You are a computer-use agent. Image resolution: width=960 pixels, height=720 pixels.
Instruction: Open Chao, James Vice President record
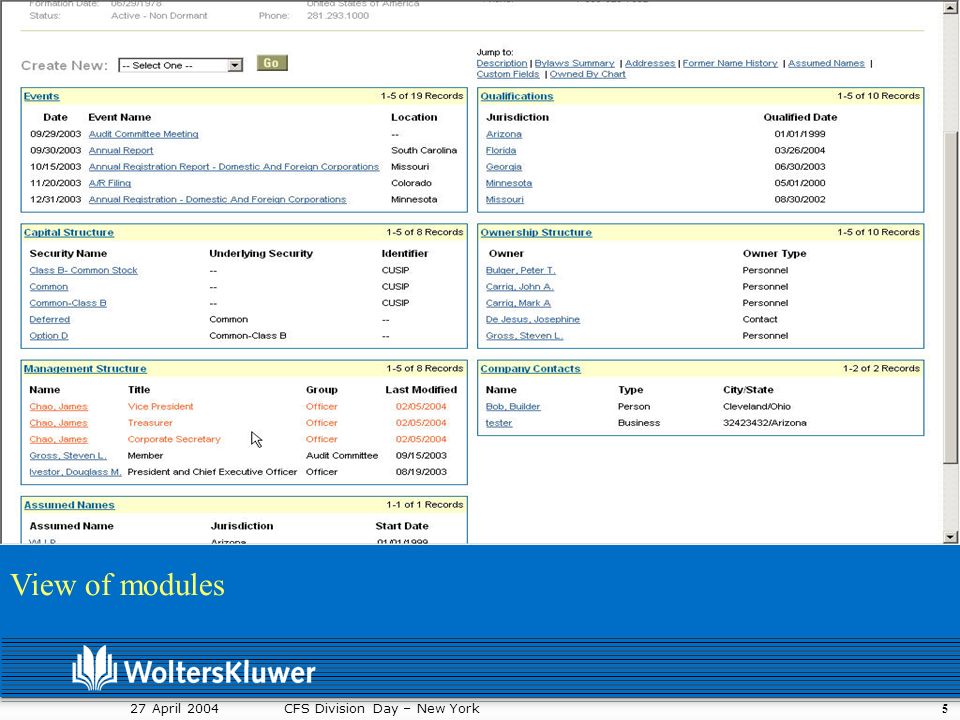(x=58, y=407)
